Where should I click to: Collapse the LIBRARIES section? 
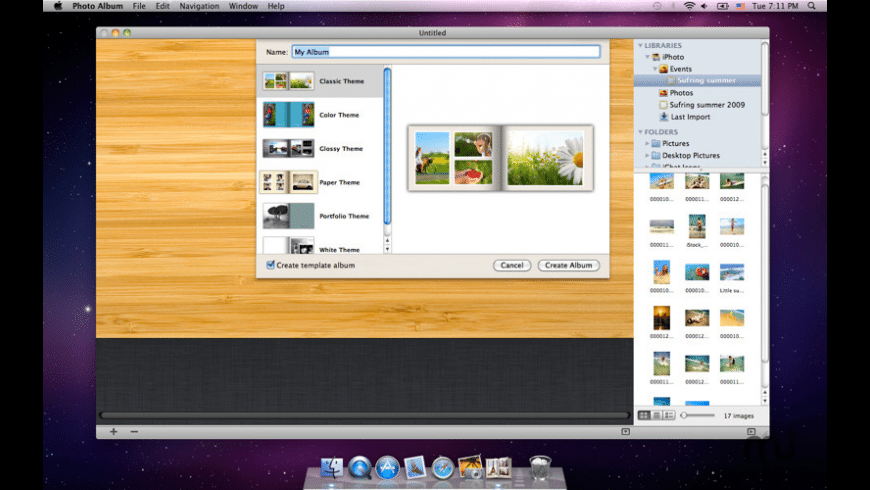coord(640,46)
